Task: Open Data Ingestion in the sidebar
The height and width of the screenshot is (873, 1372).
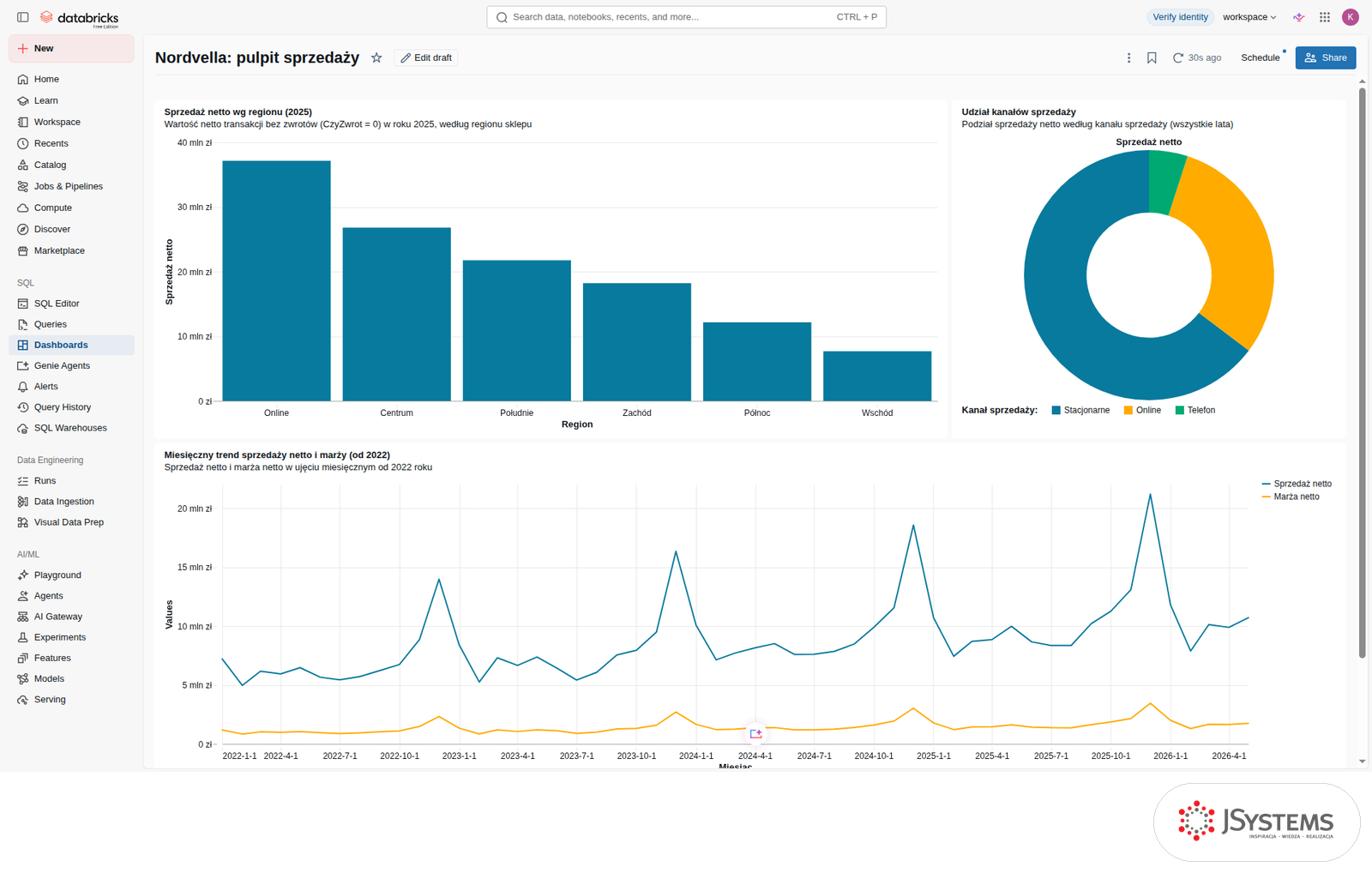Action: click(x=71, y=502)
